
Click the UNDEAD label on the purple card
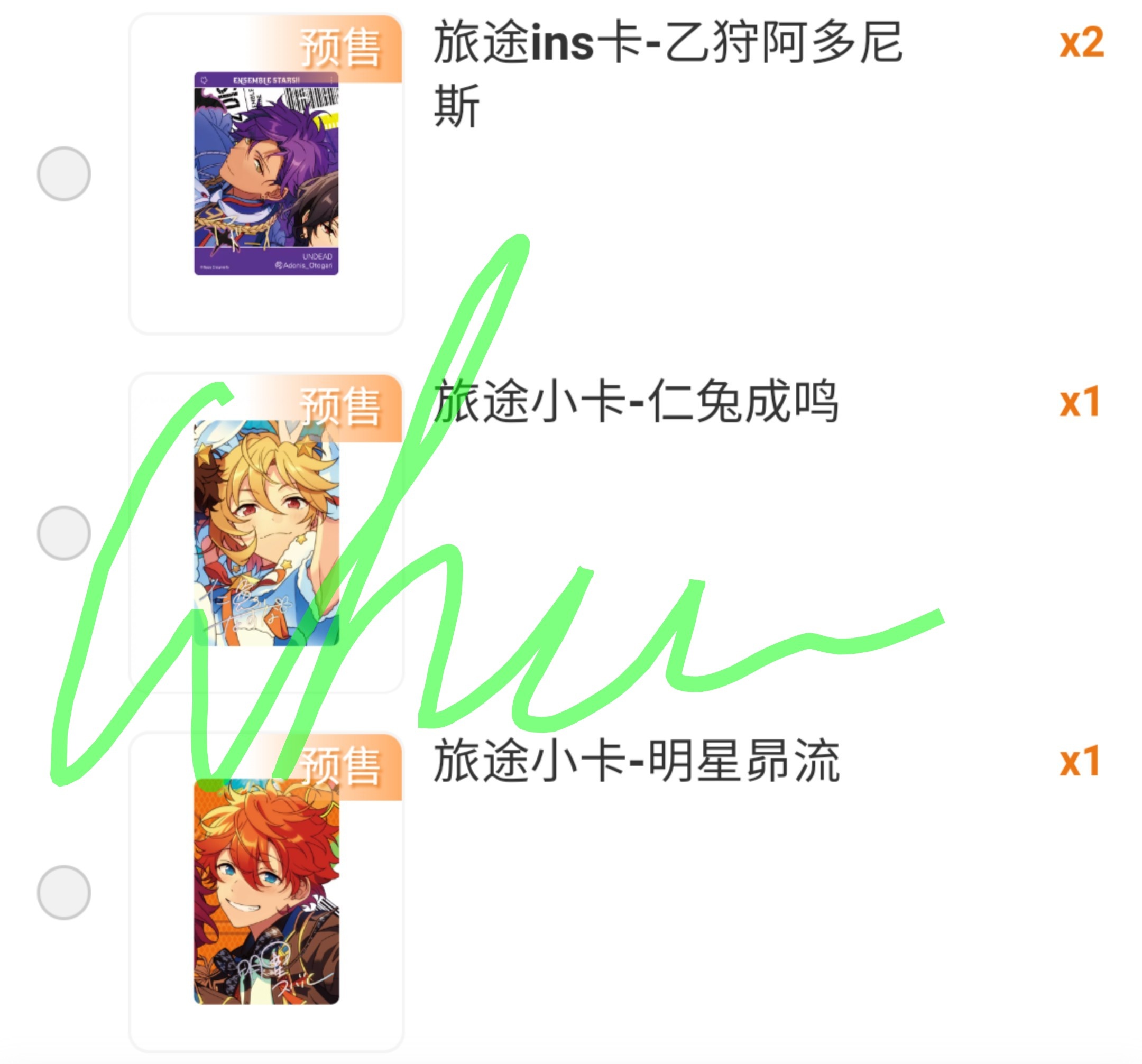[x=317, y=256]
